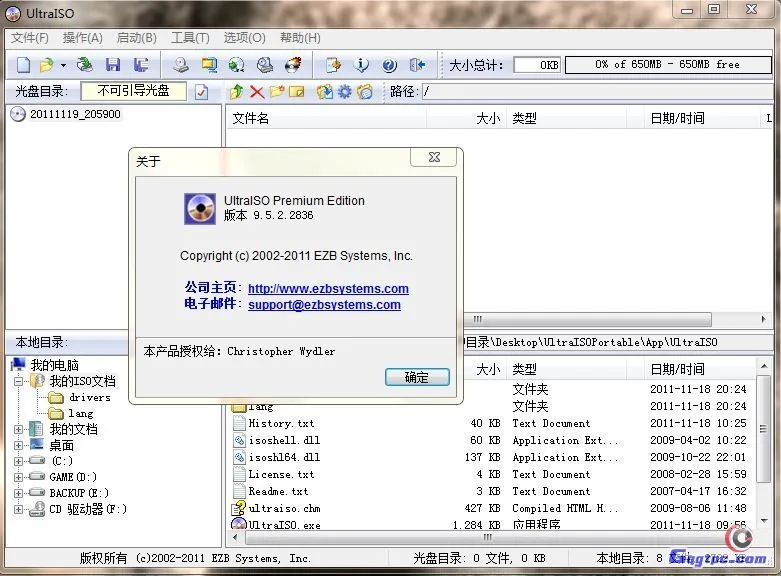Click the red X delete icon
This screenshot has height=576, width=781.
tap(257, 92)
